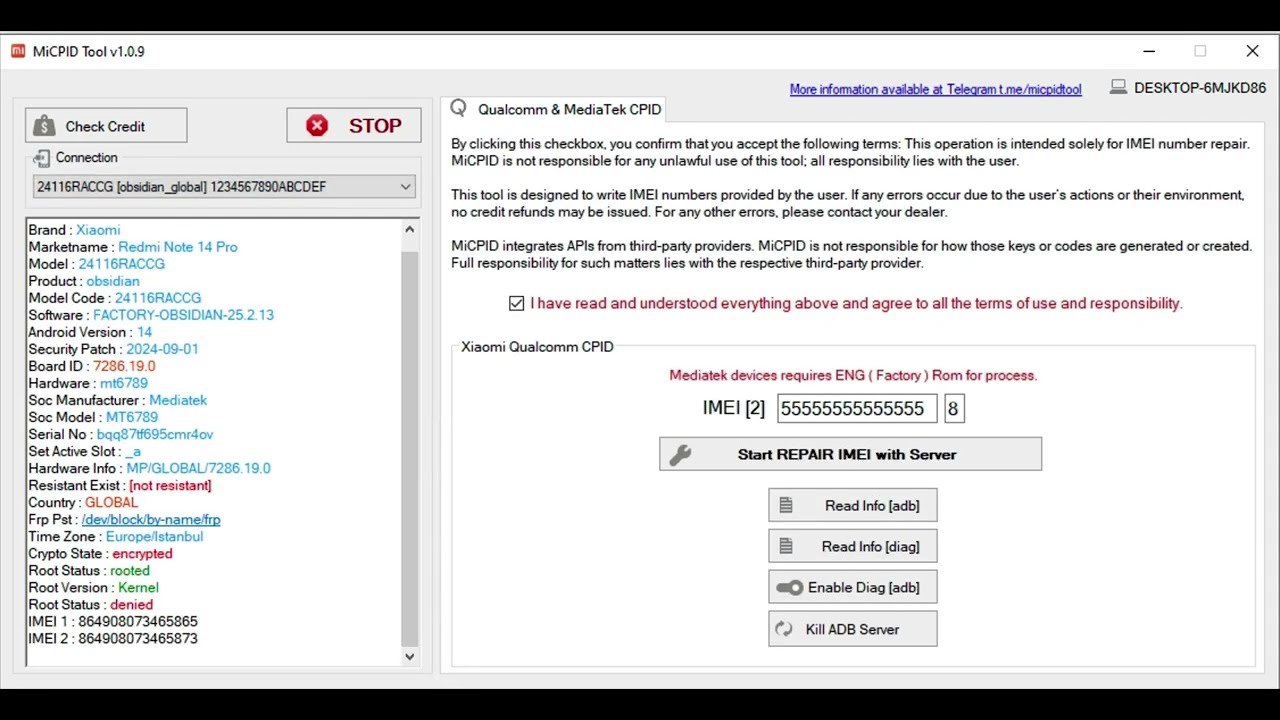Click the Time Zone Europe/Istanbul value
Screen dimensions: 1280x720
pos(154,537)
